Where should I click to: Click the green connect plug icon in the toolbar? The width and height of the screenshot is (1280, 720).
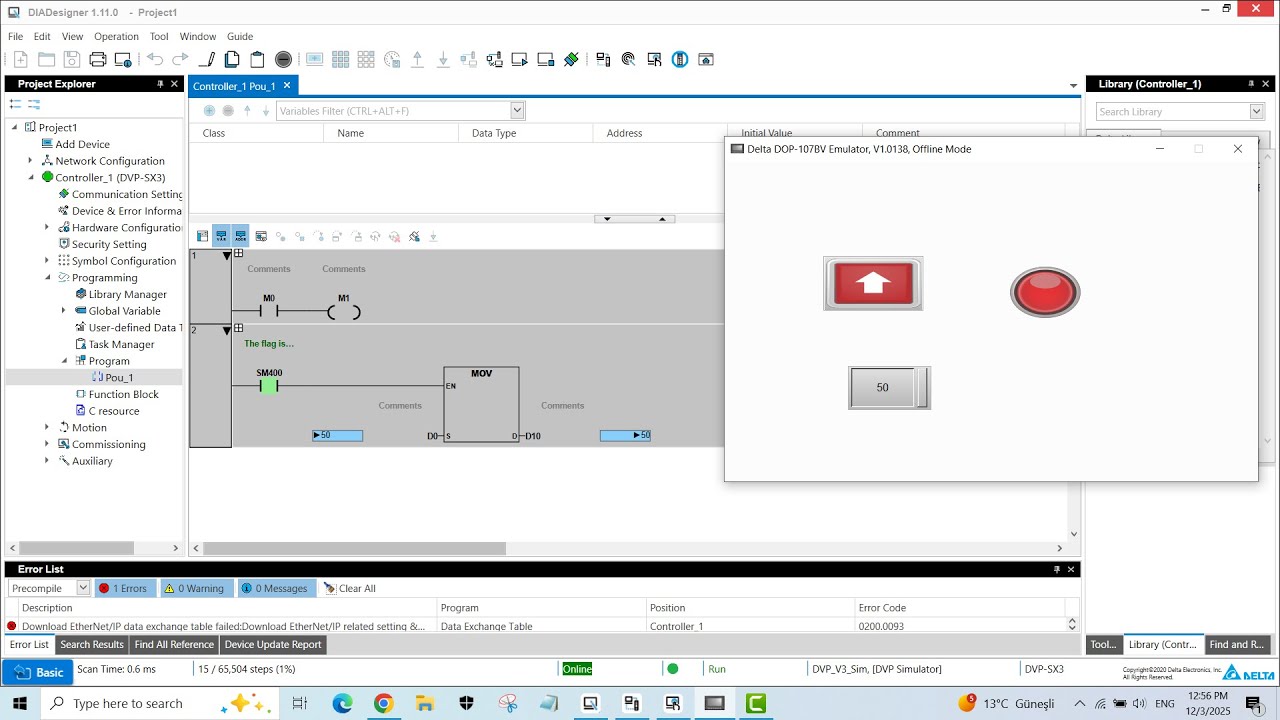pos(571,59)
